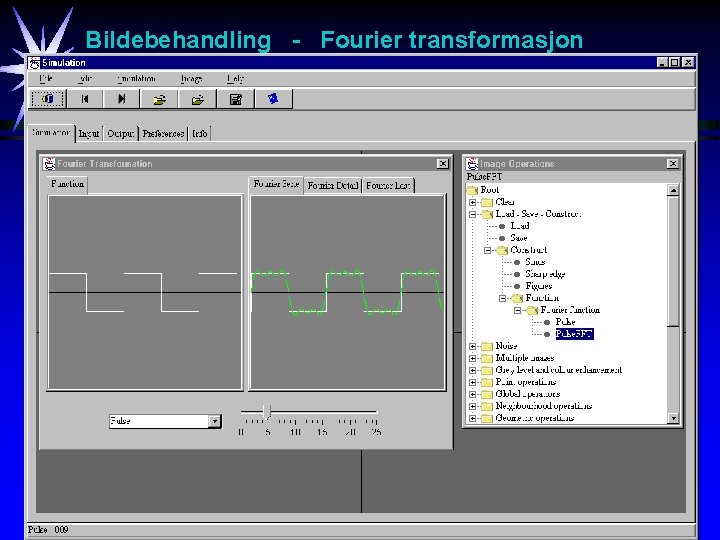Click the first open-folder toolbar icon

point(159,99)
